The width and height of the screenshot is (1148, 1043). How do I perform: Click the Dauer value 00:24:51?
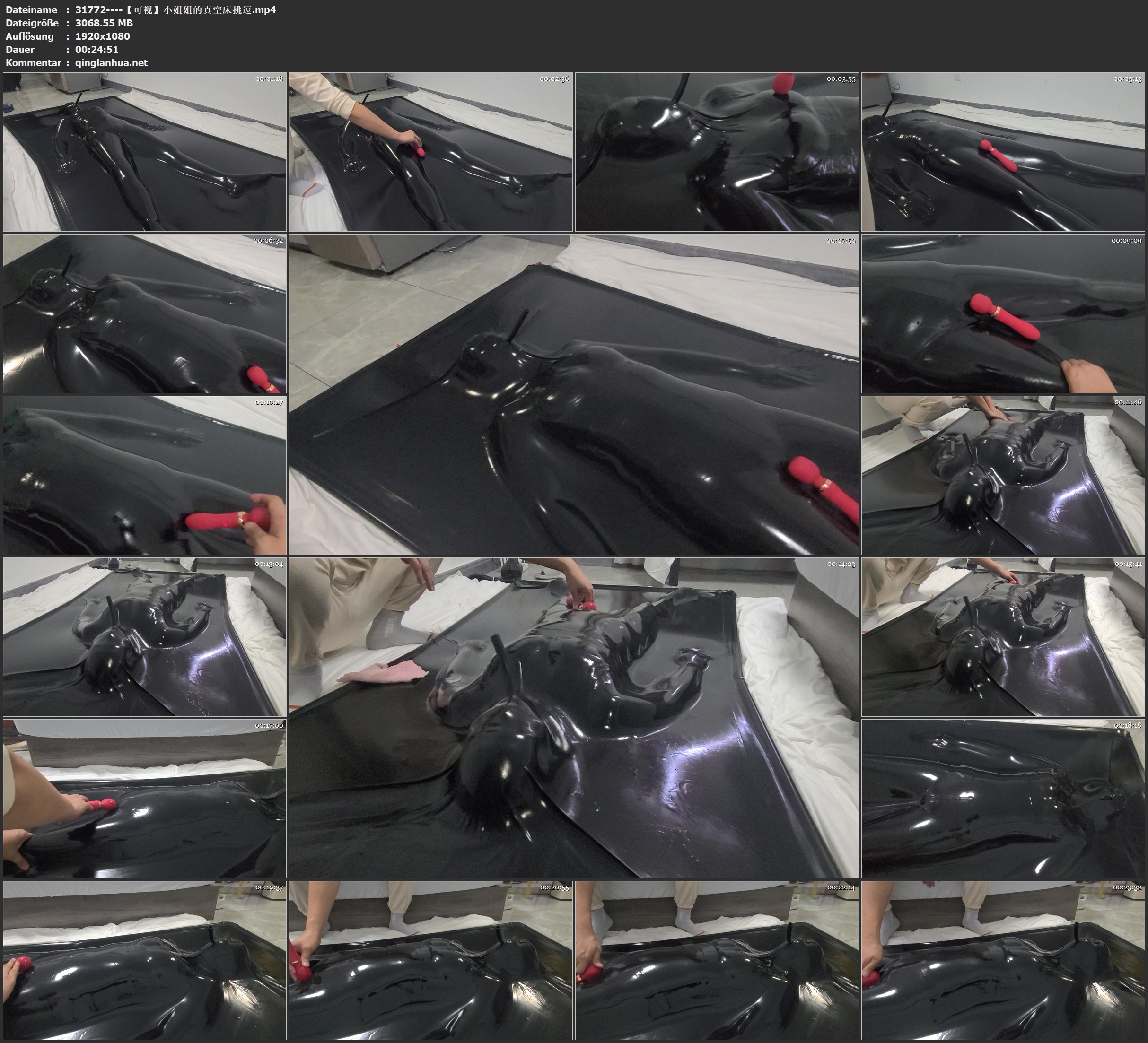coord(97,50)
